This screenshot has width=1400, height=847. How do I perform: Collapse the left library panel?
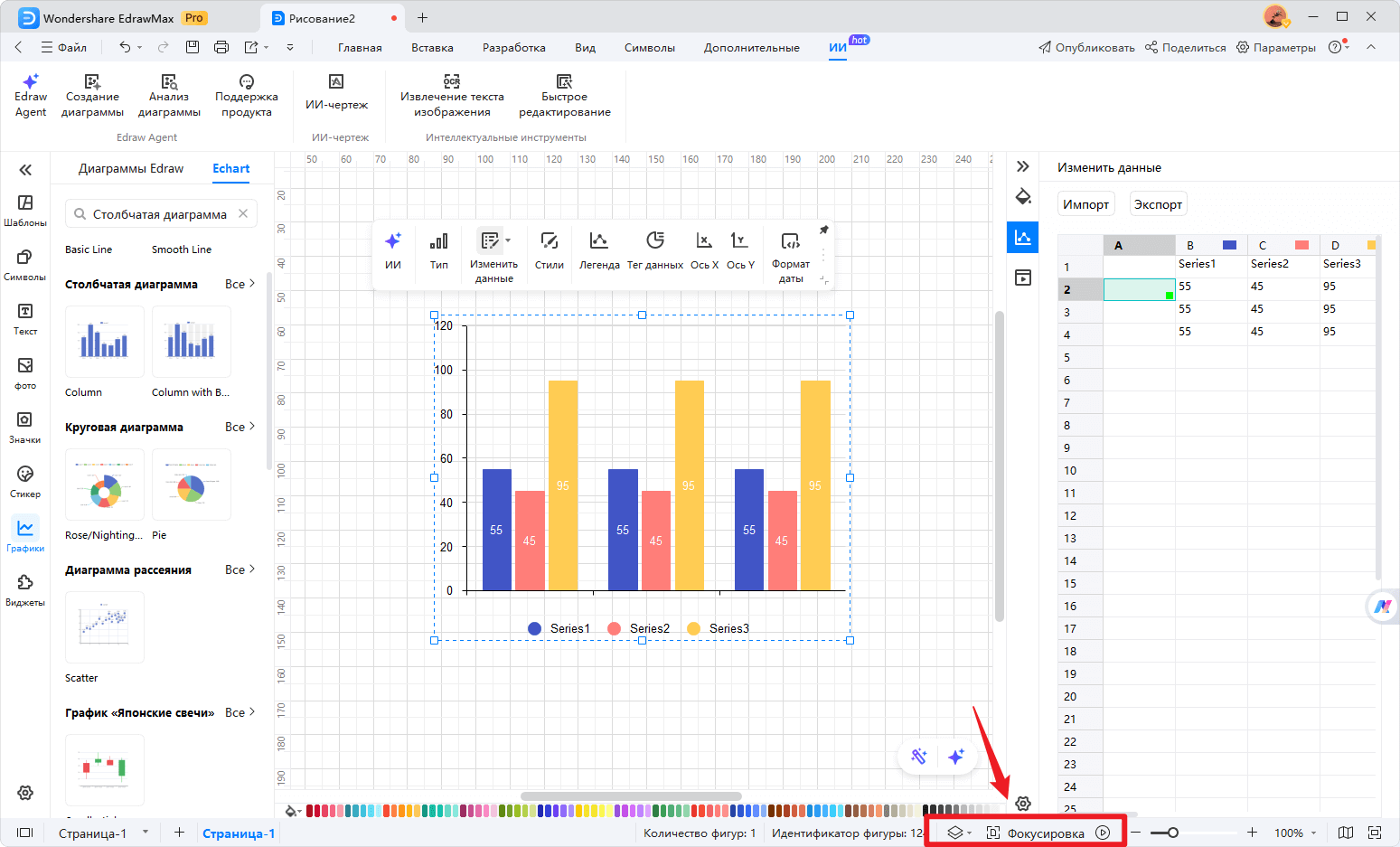pyautogui.click(x=25, y=170)
